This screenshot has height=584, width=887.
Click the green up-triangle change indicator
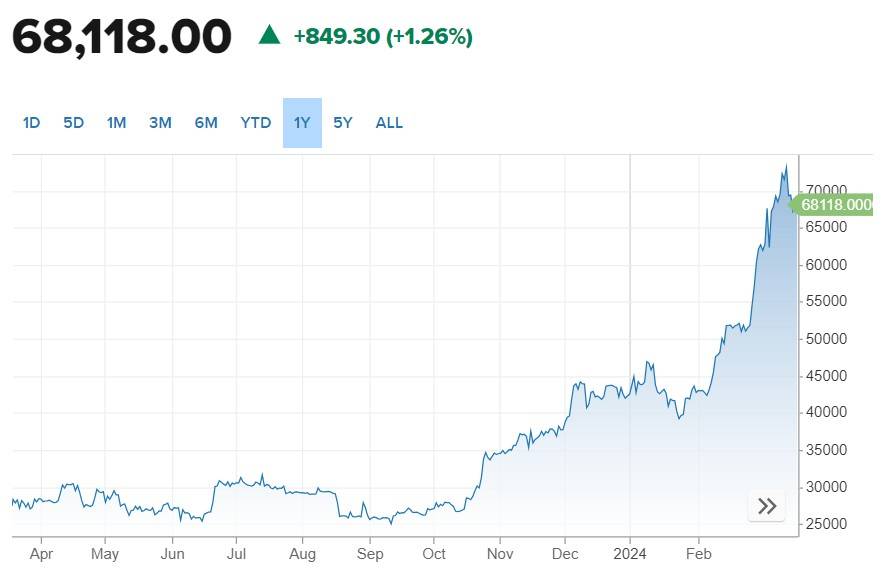(269, 35)
